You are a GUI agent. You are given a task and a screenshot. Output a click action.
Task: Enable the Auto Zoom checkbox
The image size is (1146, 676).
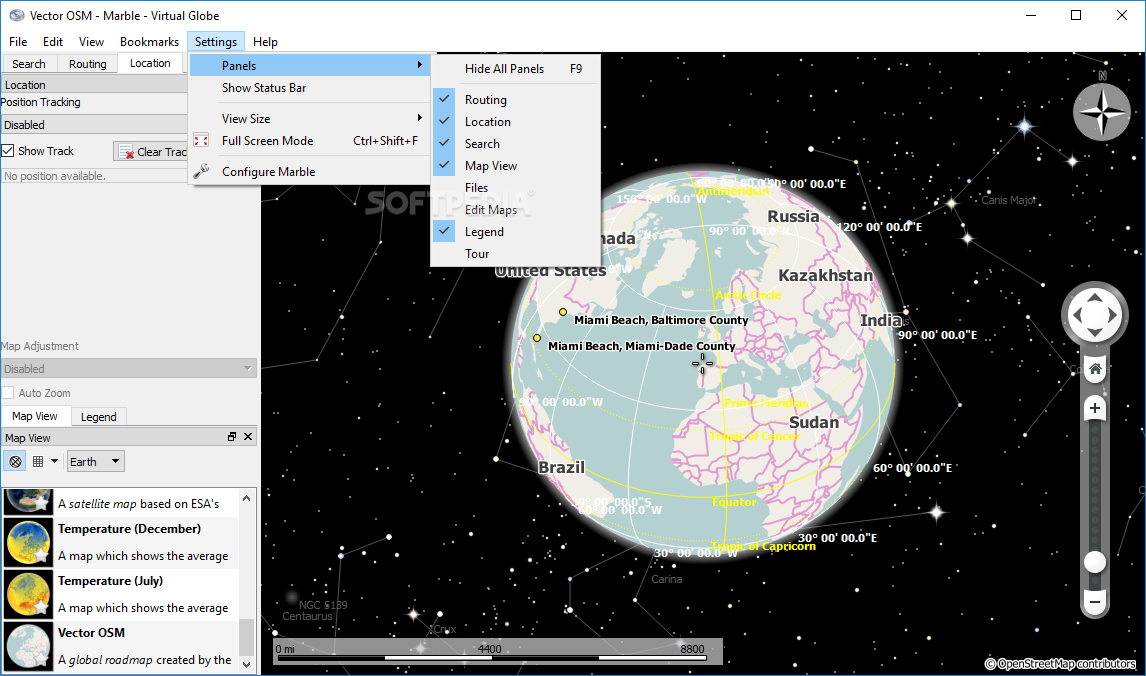[x=8, y=392]
